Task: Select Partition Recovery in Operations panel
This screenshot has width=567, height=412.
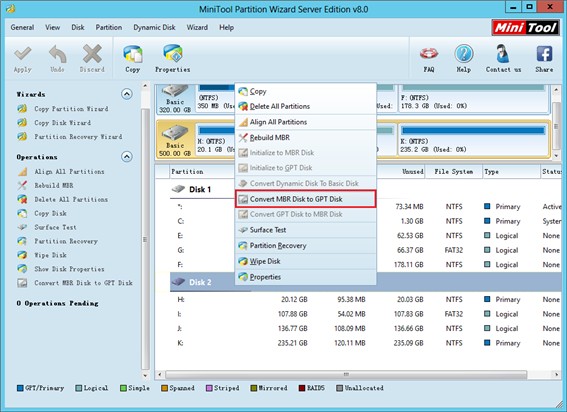Action: 66,241
